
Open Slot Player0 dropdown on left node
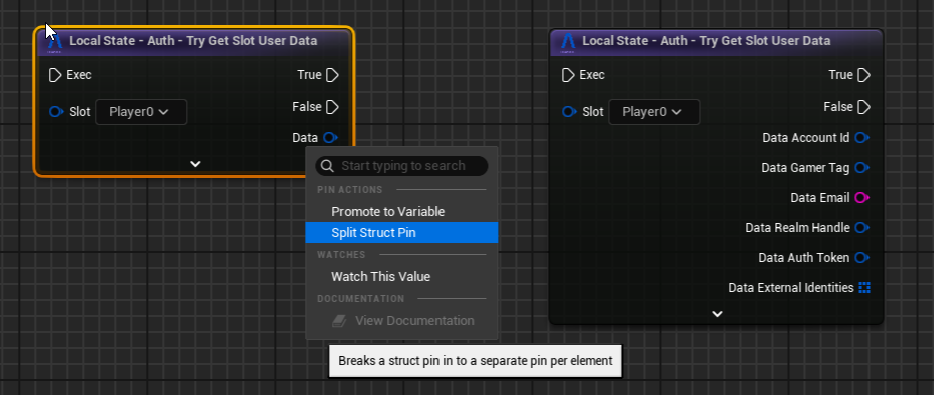pos(141,112)
